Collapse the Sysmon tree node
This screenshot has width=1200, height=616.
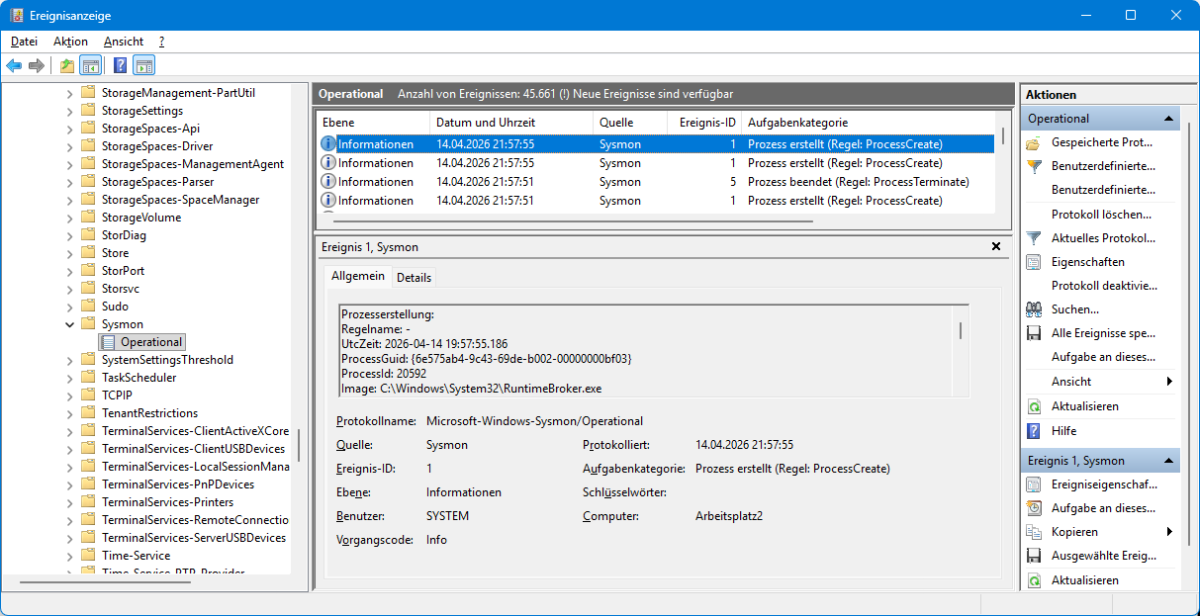pyautogui.click(x=70, y=324)
